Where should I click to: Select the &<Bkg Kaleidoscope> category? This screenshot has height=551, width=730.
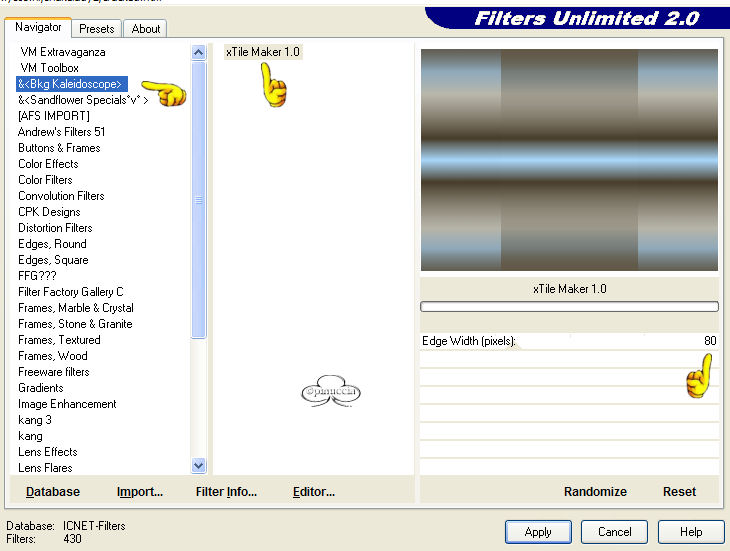click(x=72, y=84)
